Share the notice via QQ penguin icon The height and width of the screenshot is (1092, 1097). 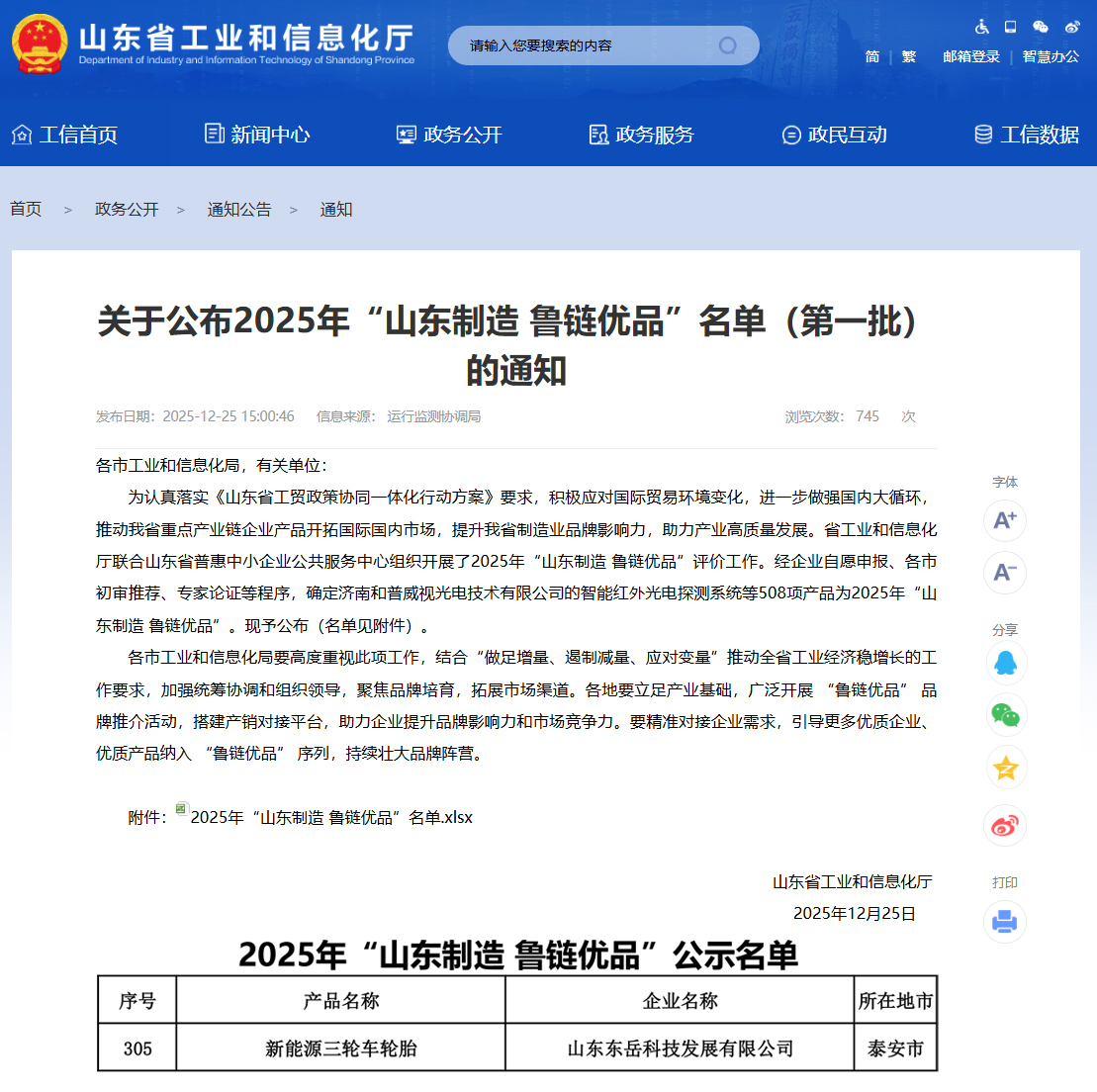click(x=1005, y=663)
